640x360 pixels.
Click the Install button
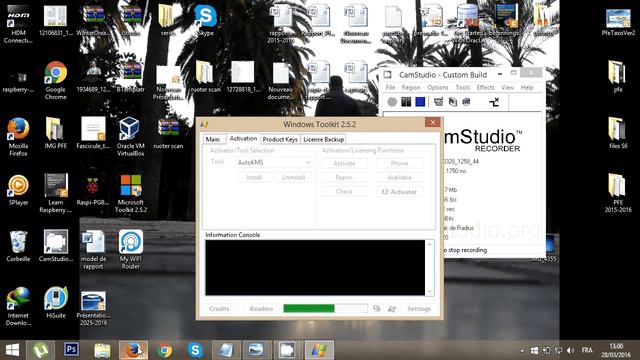pyautogui.click(x=254, y=177)
